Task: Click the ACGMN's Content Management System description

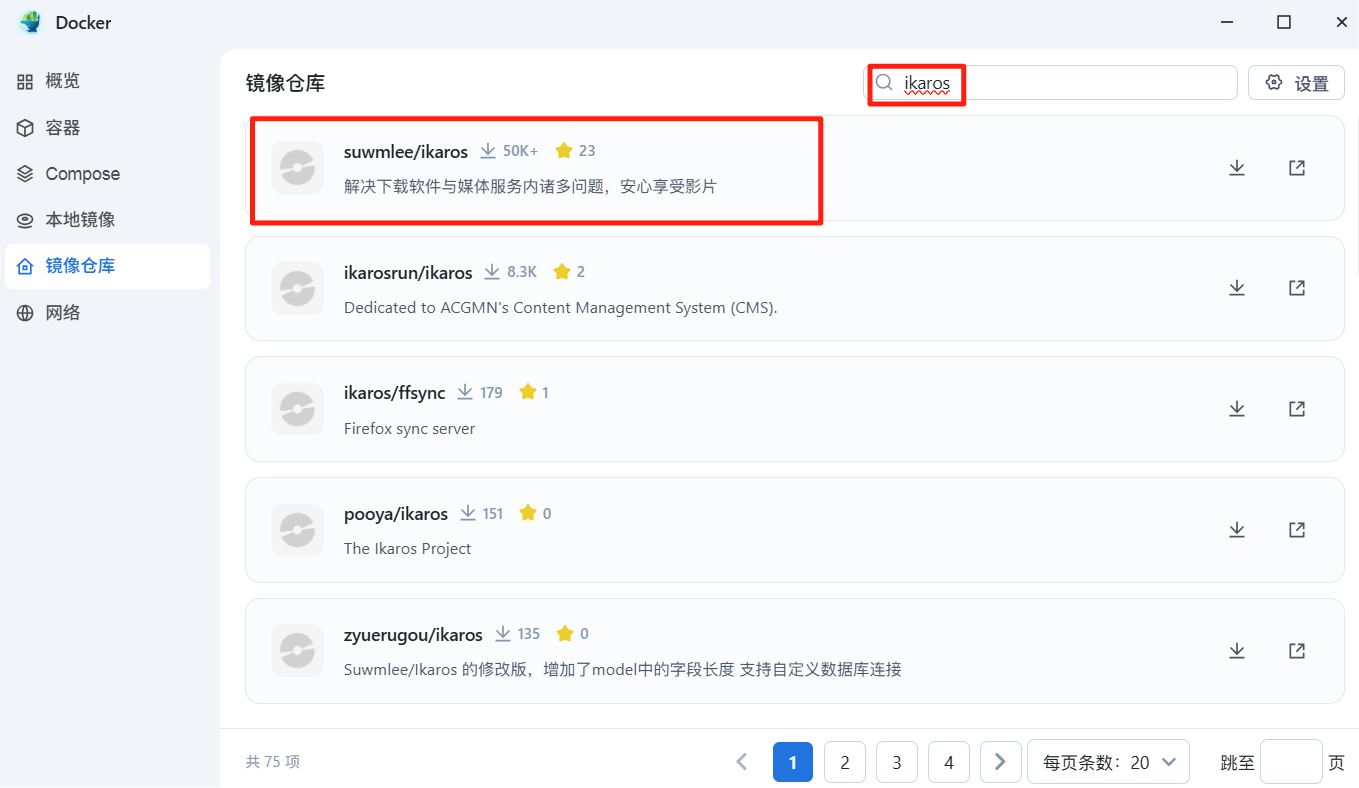Action: click(x=561, y=308)
